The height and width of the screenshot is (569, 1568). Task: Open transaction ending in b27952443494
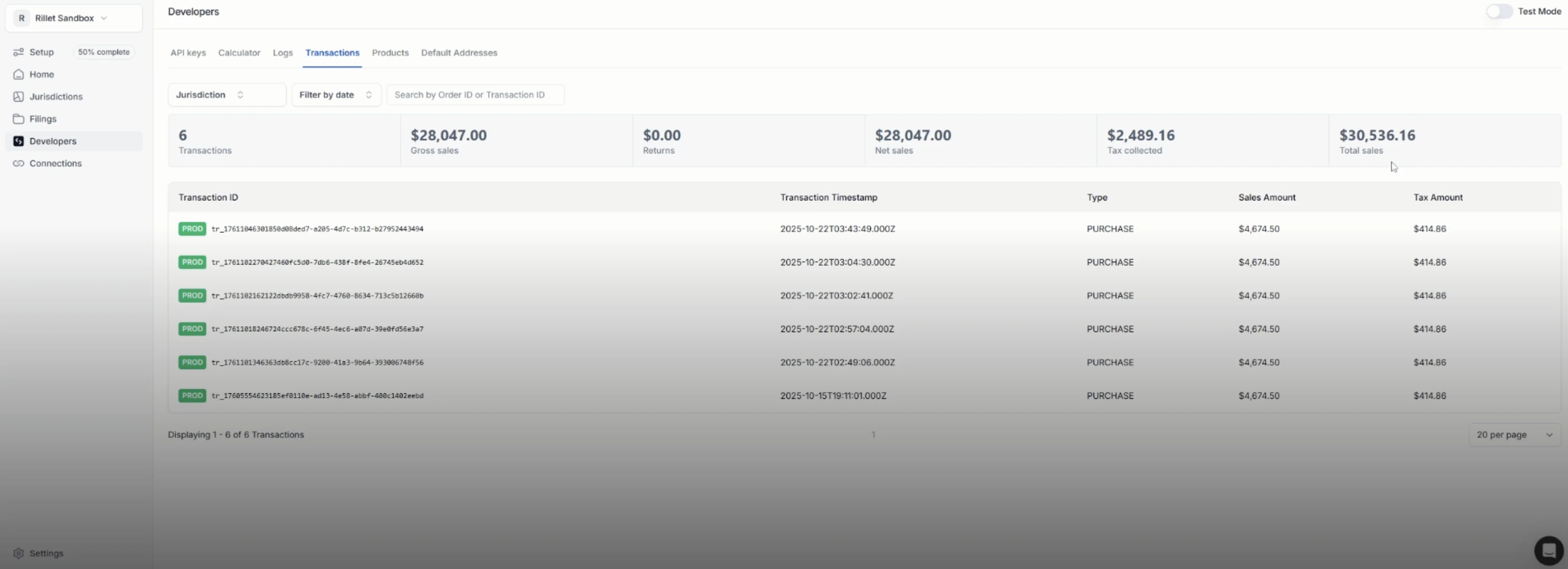[x=317, y=229]
